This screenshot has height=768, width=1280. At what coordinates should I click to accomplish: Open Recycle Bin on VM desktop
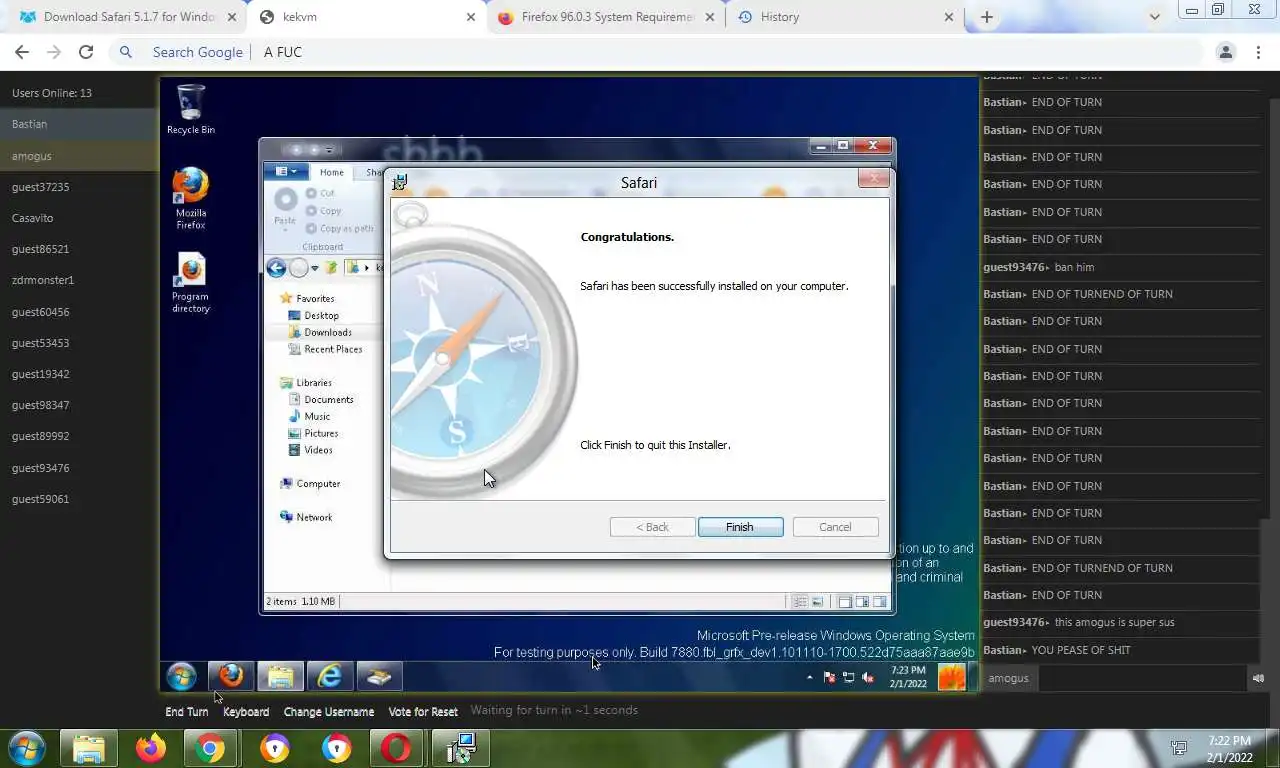tap(190, 109)
